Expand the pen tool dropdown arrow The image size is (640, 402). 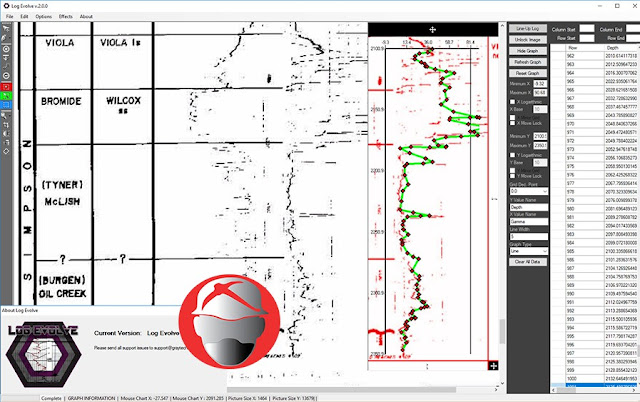[10, 38]
